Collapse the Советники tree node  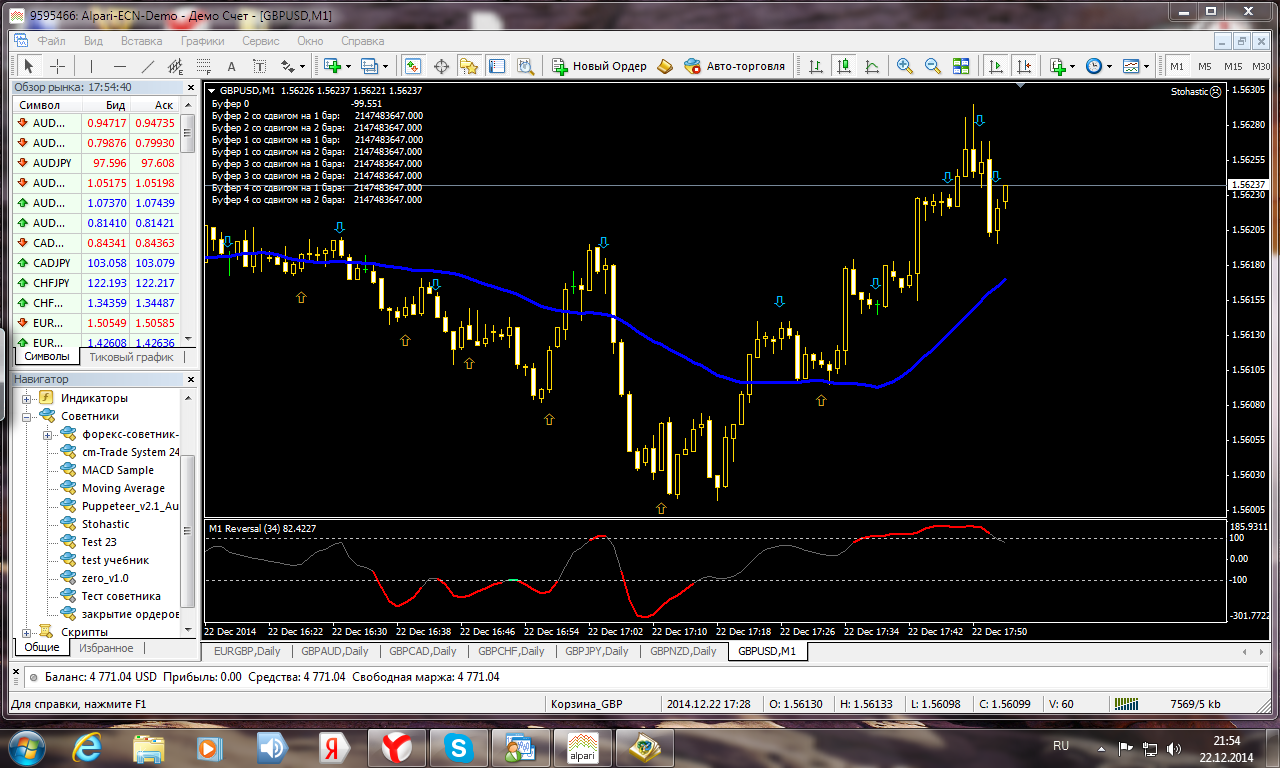26,417
